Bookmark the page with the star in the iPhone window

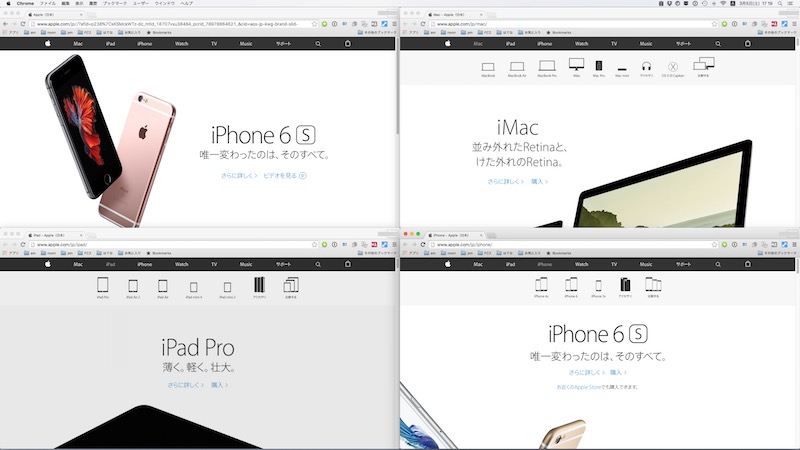(714, 245)
